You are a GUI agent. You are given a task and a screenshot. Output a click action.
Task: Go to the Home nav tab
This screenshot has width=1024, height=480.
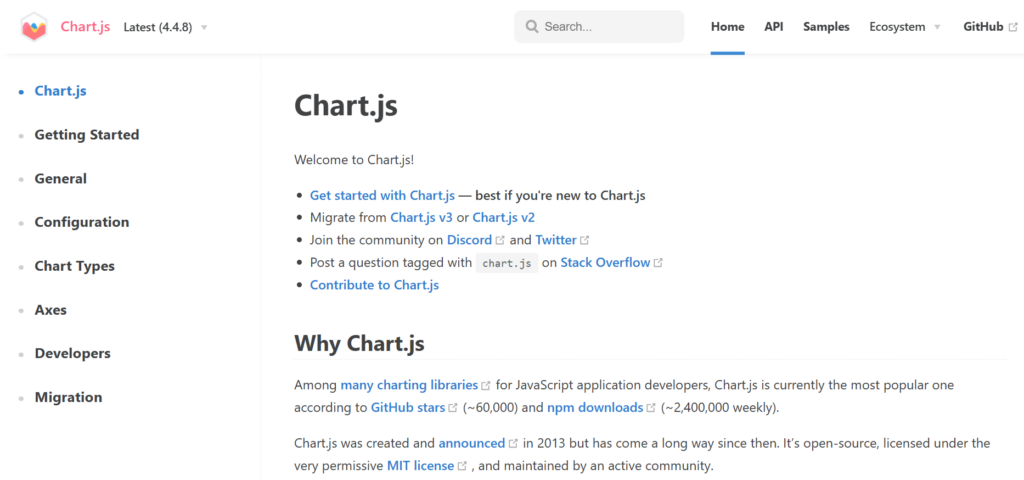point(728,27)
